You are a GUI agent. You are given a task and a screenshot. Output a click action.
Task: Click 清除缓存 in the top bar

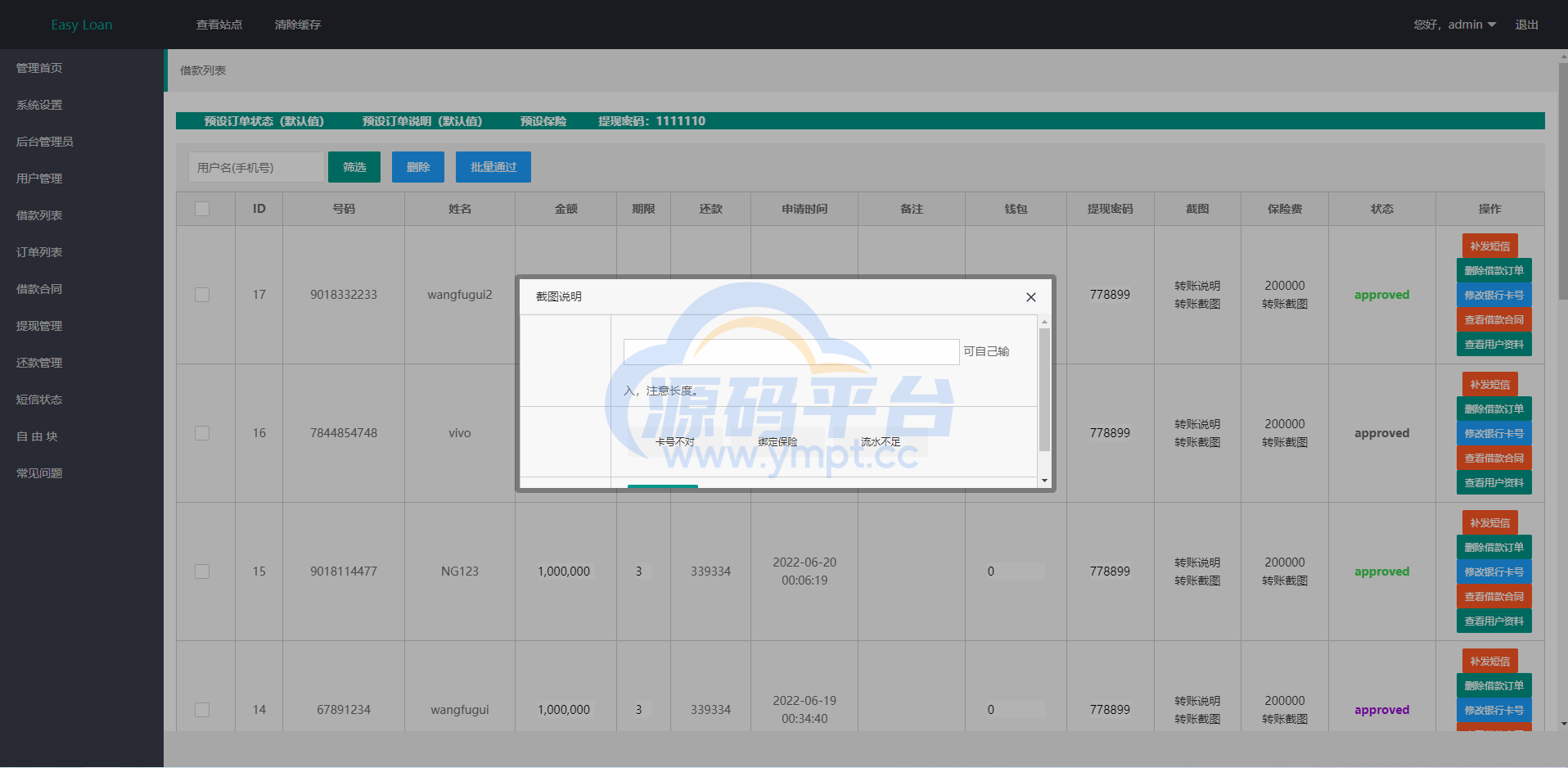298,25
